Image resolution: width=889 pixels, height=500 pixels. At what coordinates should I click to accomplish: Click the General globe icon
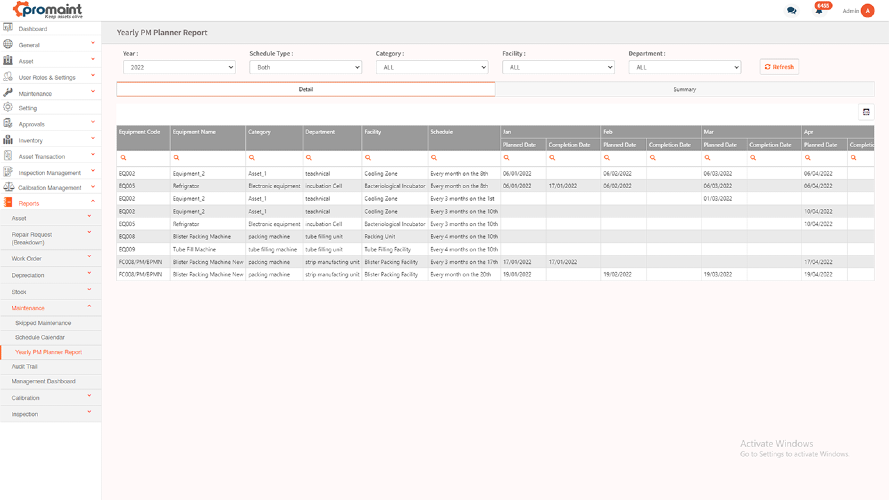(x=8, y=44)
